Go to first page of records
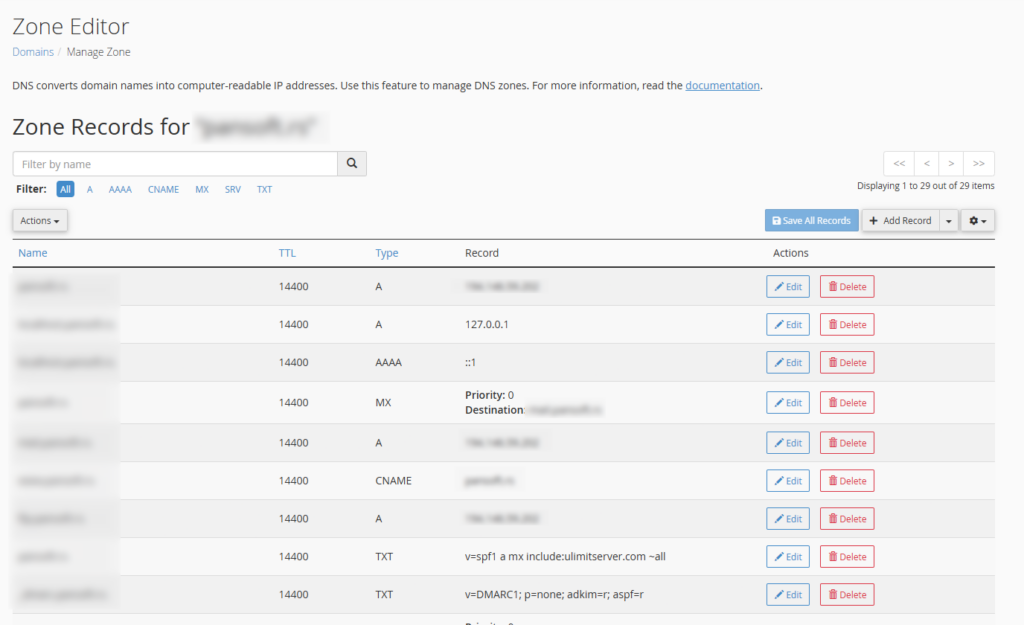The image size is (1024, 625). 899,164
